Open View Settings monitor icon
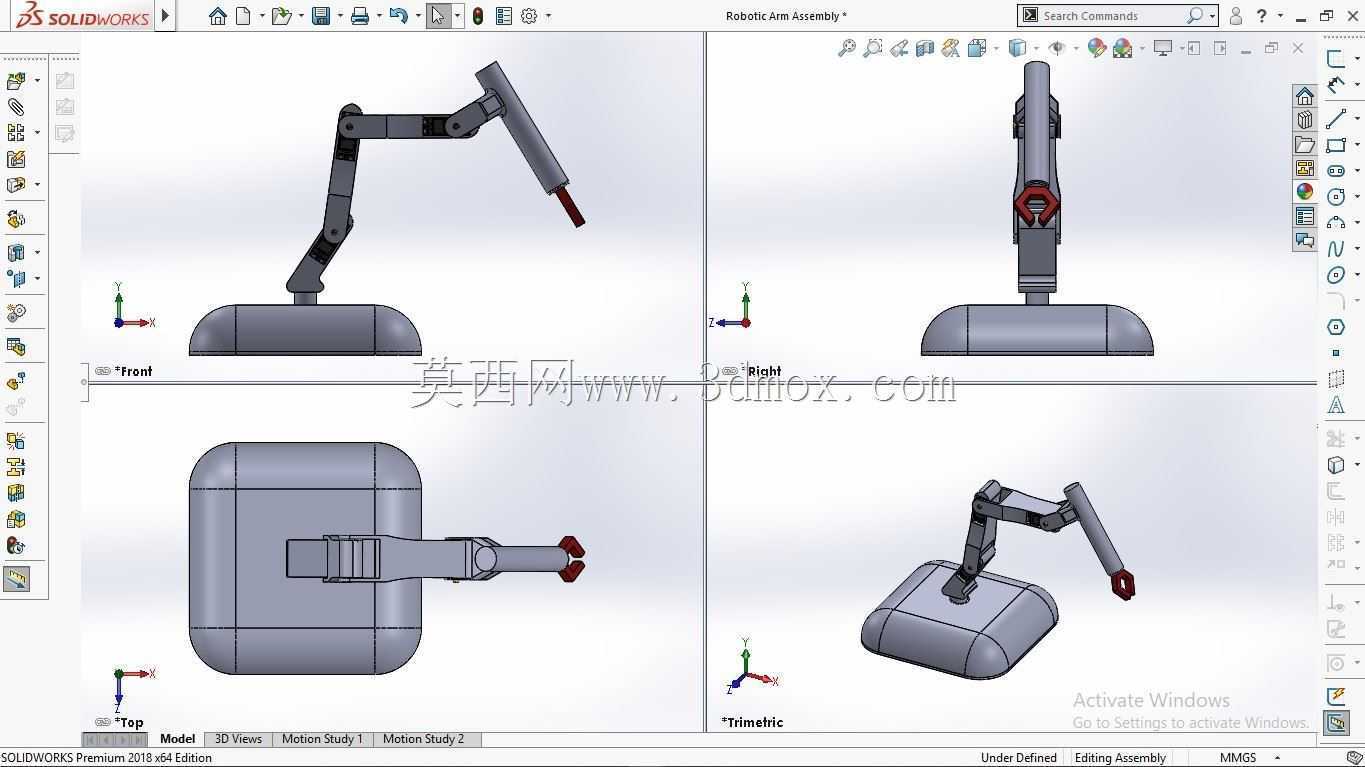 coord(1162,48)
